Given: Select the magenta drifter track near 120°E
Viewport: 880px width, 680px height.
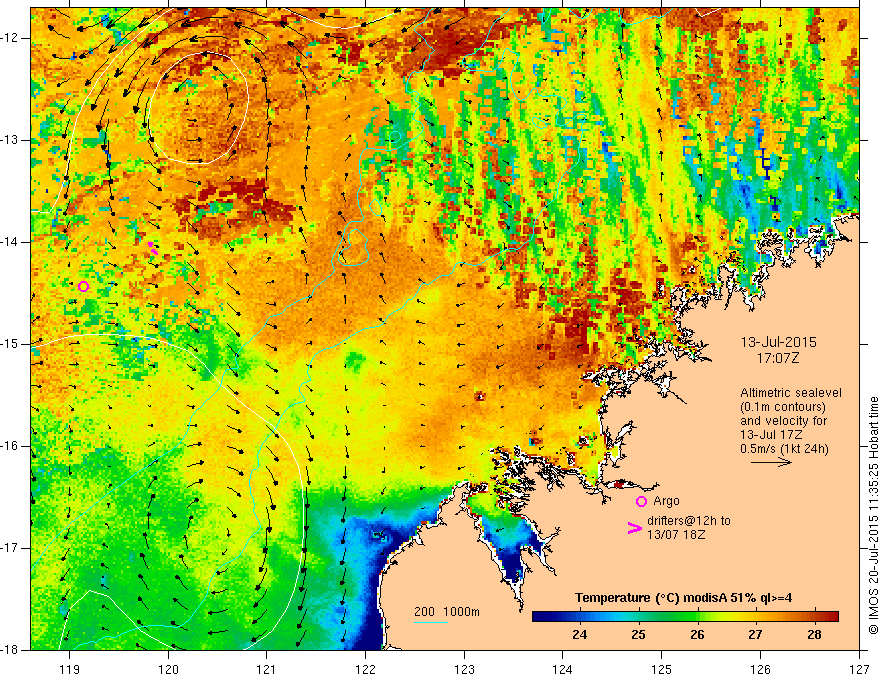Looking at the screenshot, I should tap(152, 249).
